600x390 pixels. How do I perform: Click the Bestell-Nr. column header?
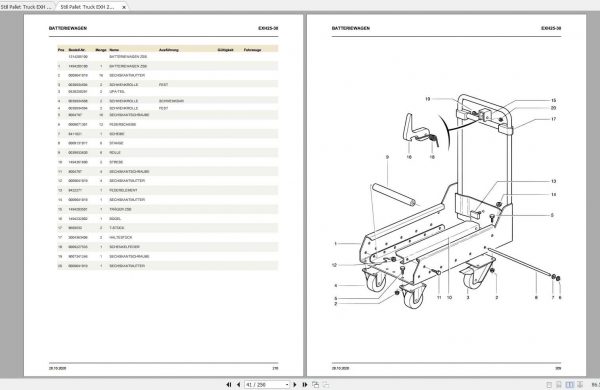[x=77, y=50]
